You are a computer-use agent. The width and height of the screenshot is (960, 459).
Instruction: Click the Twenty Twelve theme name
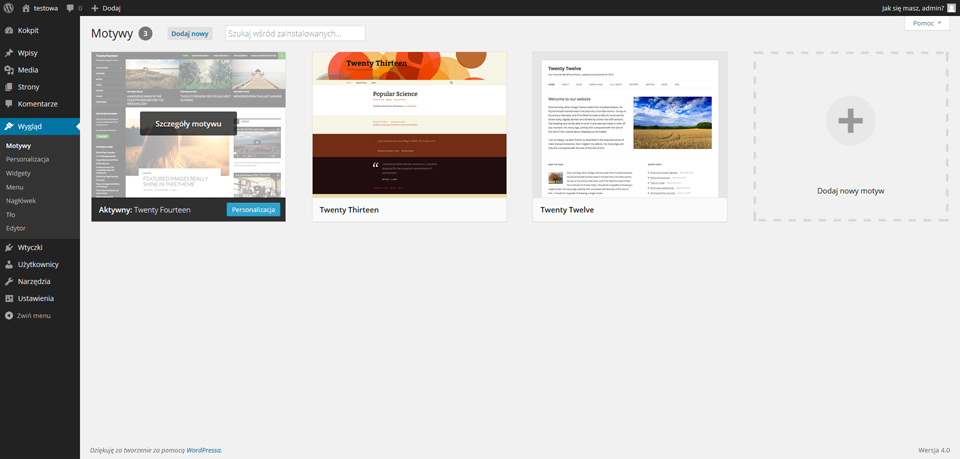pos(567,210)
